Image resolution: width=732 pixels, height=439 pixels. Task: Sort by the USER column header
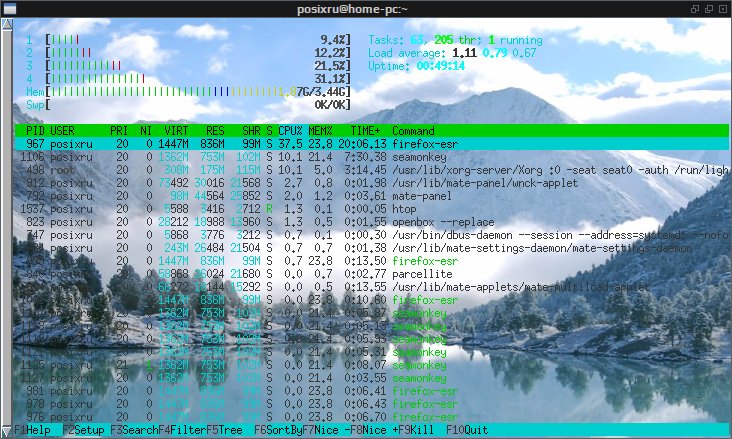click(x=62, y=131)
